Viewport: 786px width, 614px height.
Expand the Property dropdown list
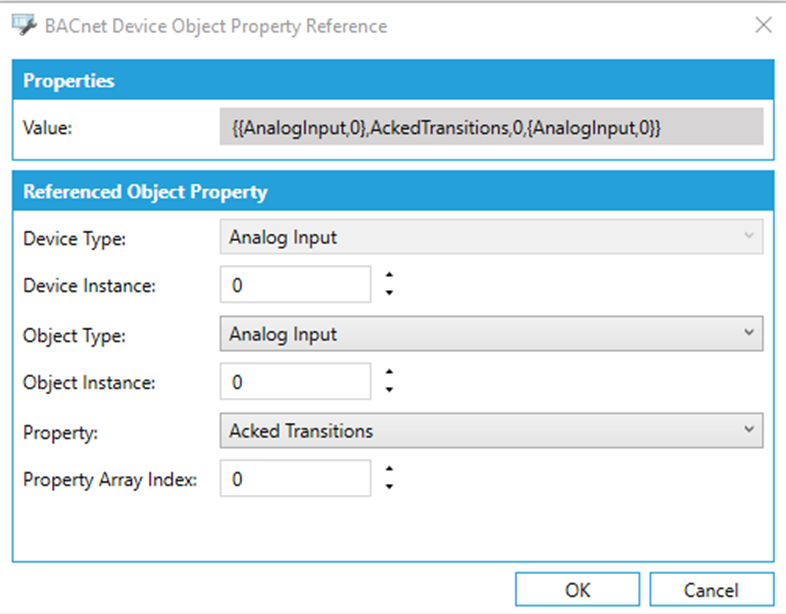tap(490, 431)
